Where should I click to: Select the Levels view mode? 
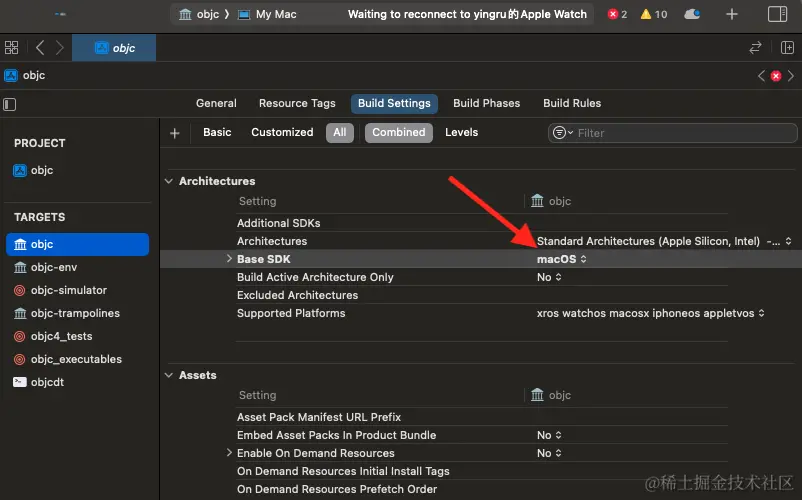point(461,132)
